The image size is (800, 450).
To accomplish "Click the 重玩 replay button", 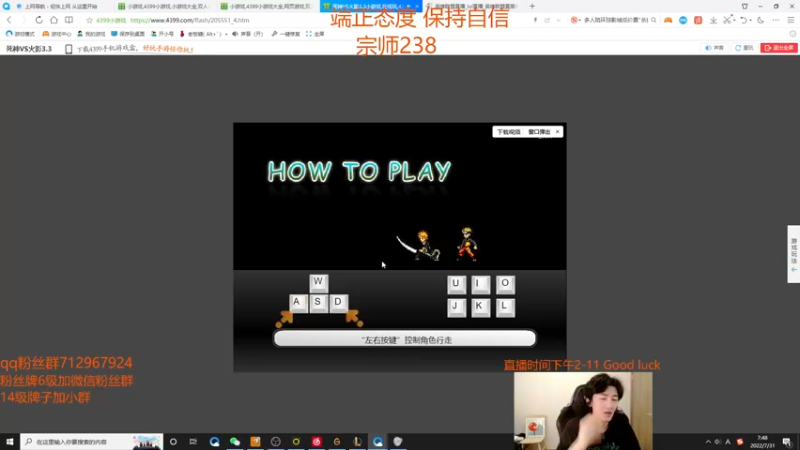I will coord(744,47).
